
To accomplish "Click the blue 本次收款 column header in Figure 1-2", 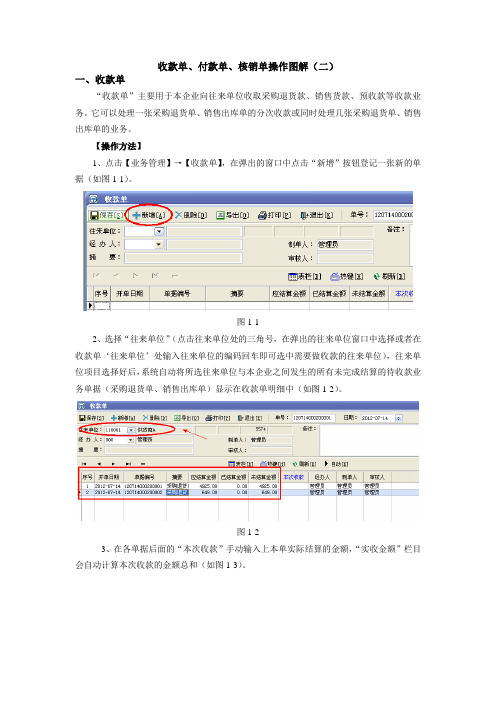I will tap(294, 477).
